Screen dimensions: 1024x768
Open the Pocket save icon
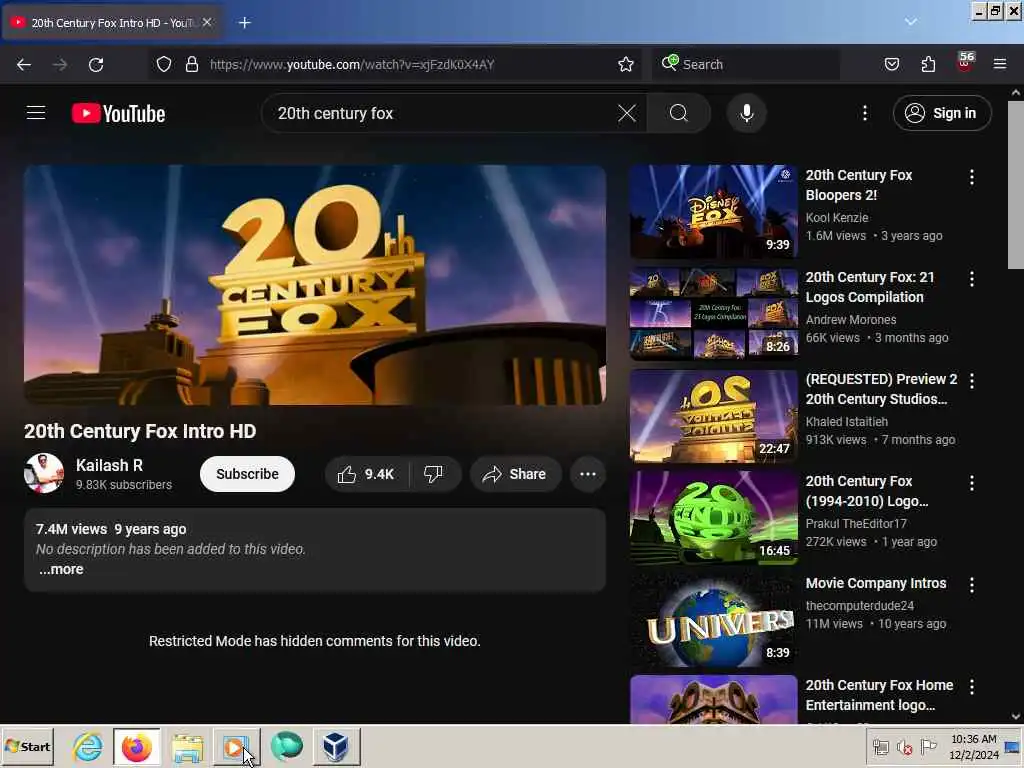pos(891,64)
